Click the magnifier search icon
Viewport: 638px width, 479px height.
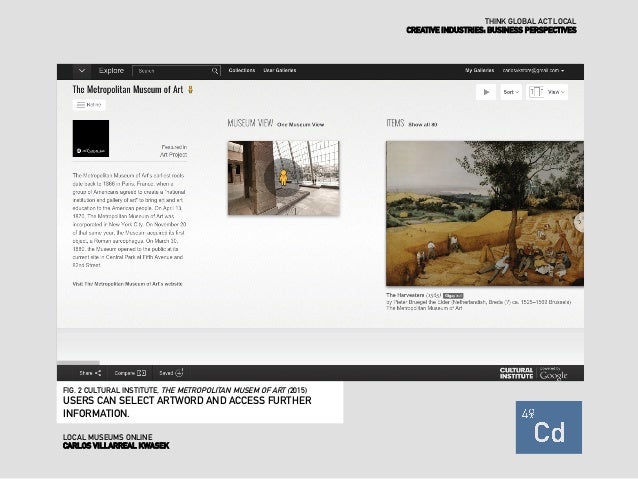(x=215, y=71)
